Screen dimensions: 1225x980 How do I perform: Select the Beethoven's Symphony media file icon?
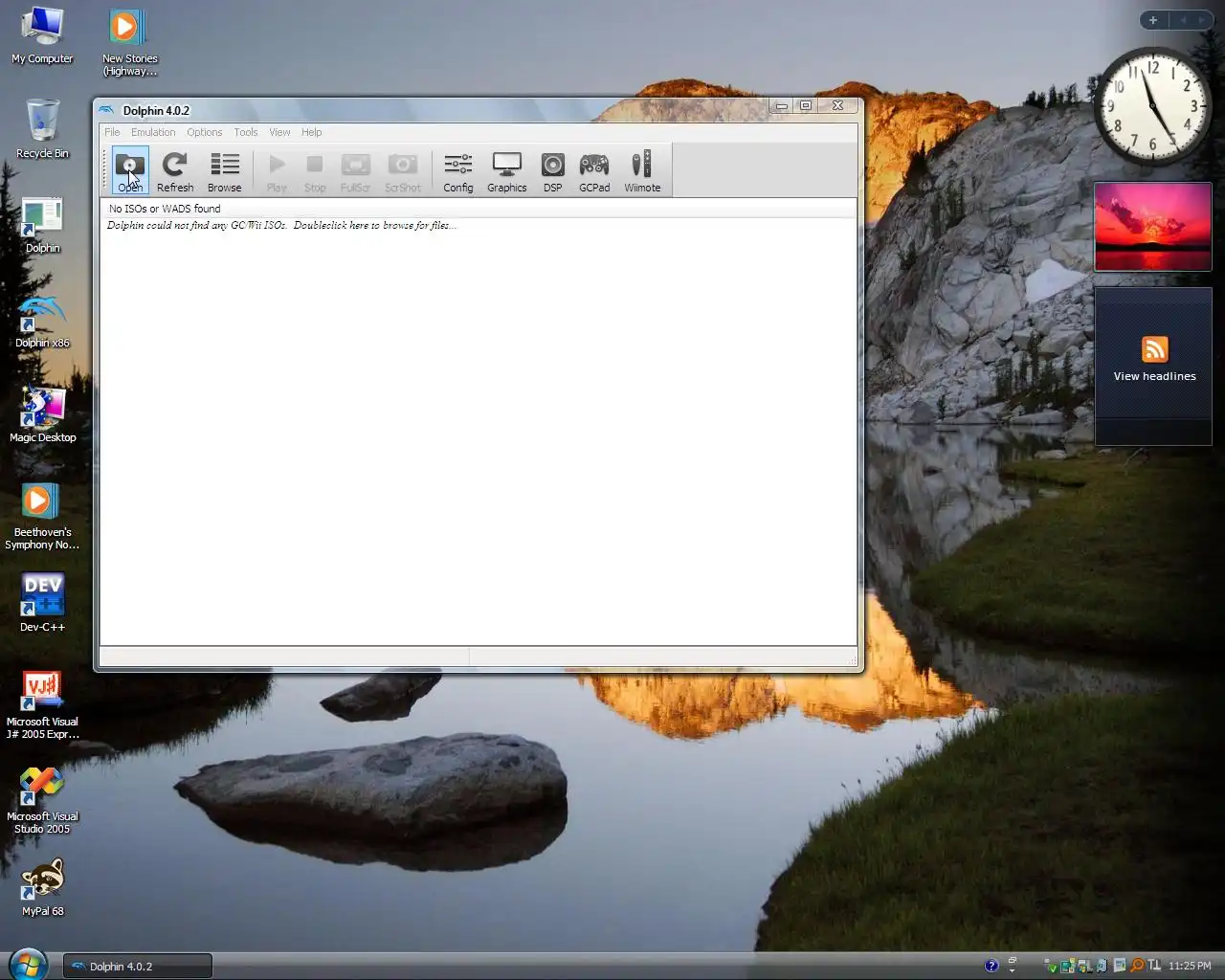point(42,517)
